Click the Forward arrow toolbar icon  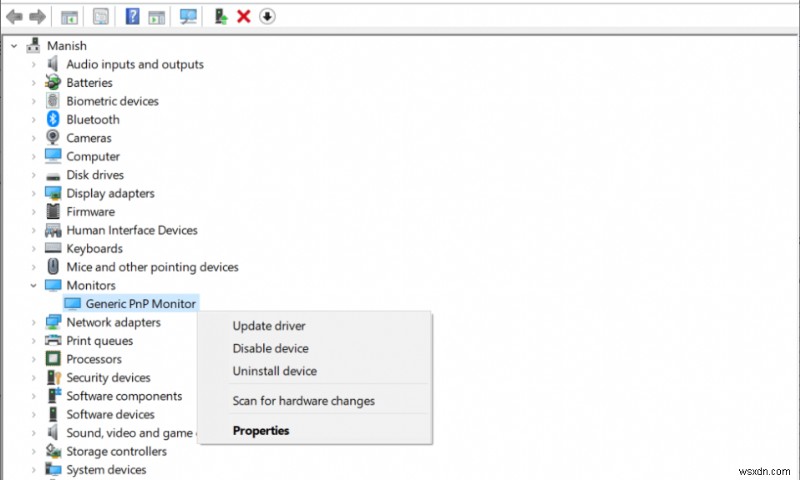[37, 17]
